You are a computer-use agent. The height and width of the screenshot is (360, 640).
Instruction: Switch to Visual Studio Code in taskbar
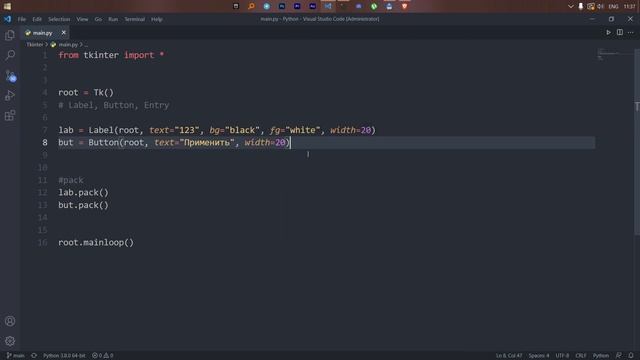(x=328, y=6)
